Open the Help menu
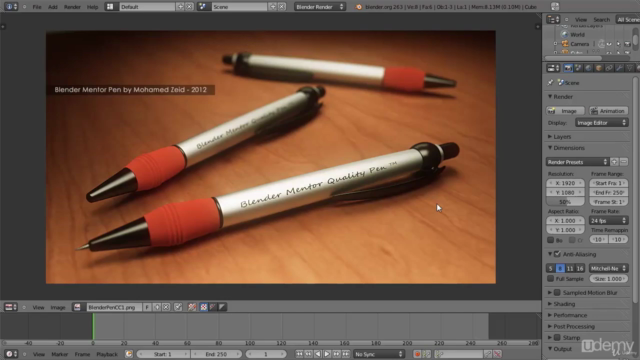 click(92, 7)
